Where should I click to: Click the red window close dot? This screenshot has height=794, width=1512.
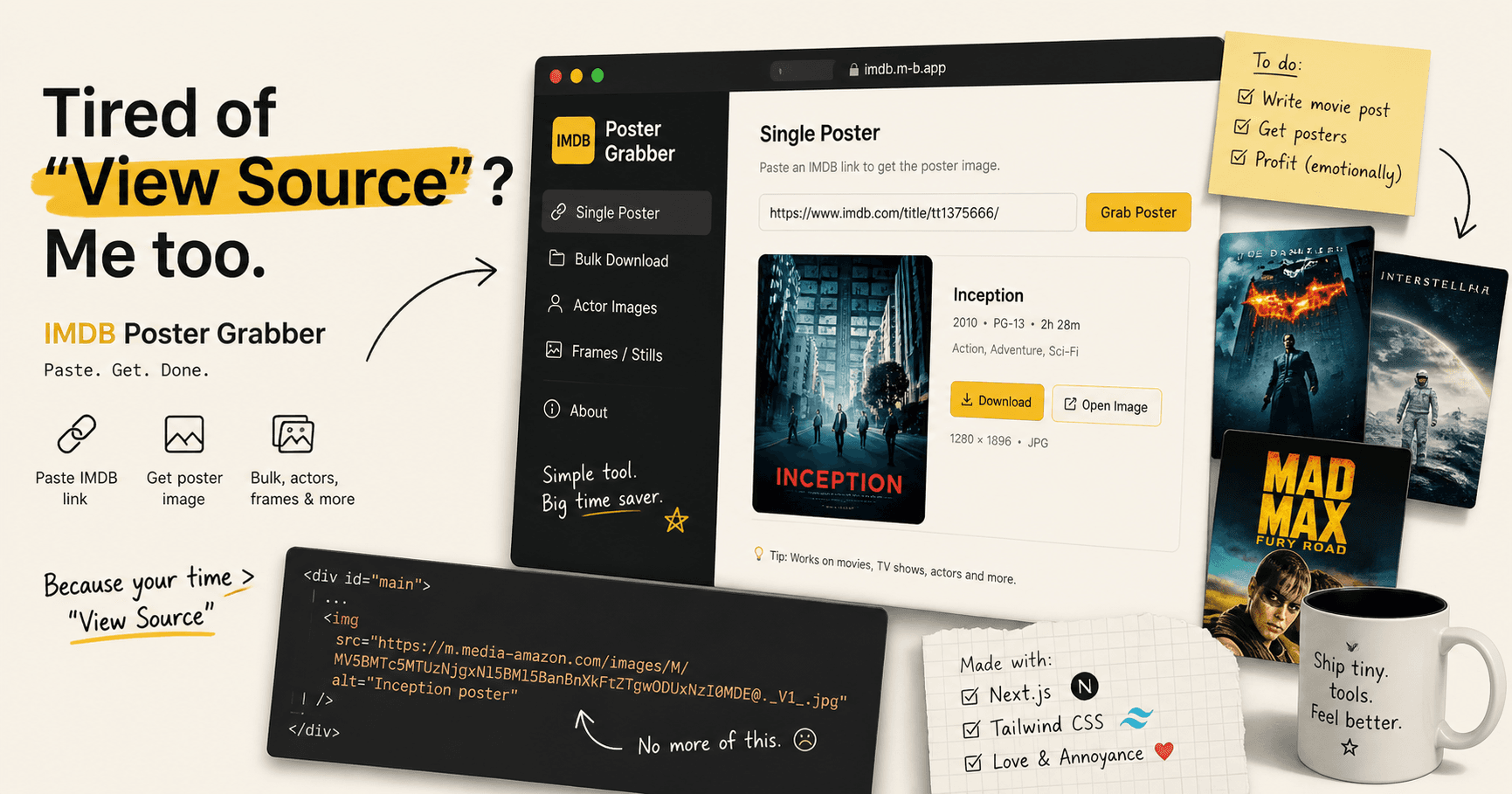click(x=556, y=77)
